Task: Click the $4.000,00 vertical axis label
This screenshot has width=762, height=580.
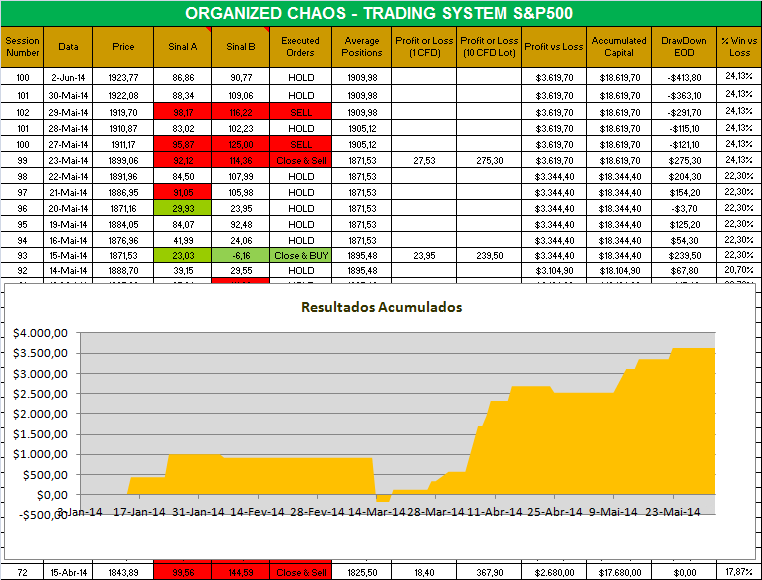Action: [x=40, y=333]
